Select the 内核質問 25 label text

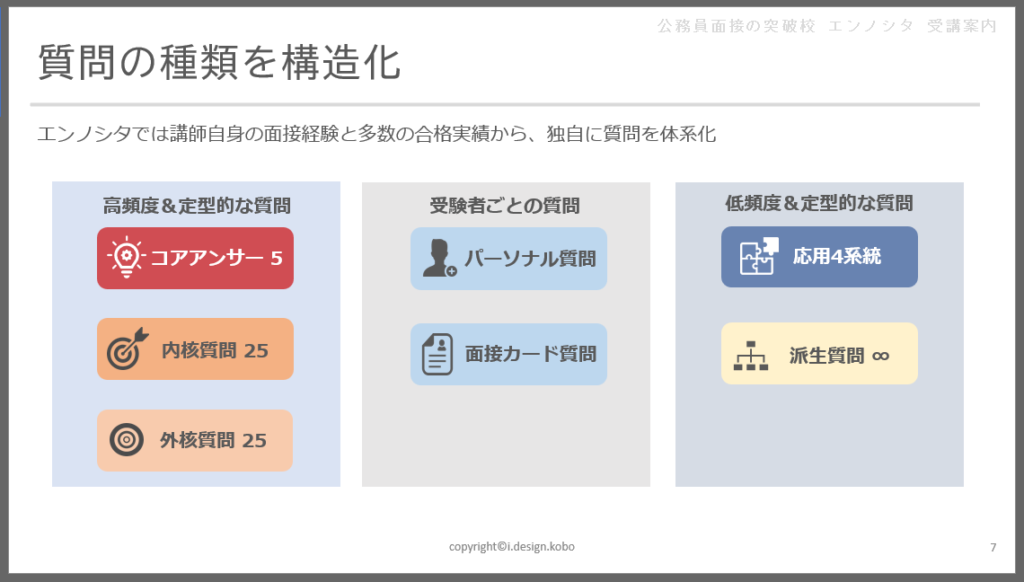tap(215, 350)
